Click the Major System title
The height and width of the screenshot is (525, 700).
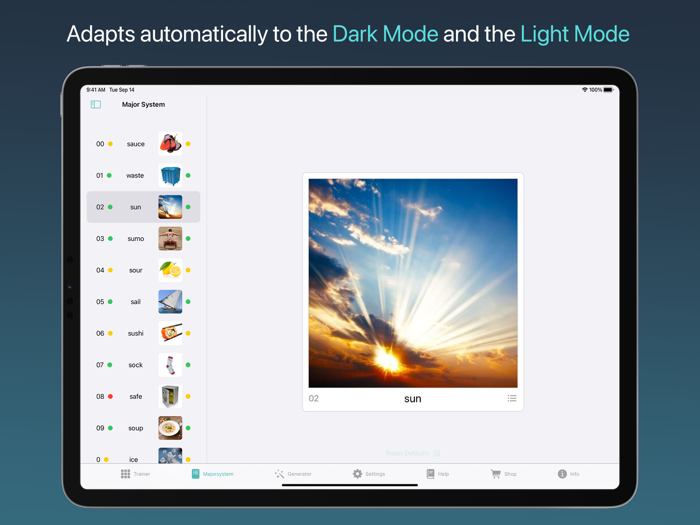(x=143, y=104)
